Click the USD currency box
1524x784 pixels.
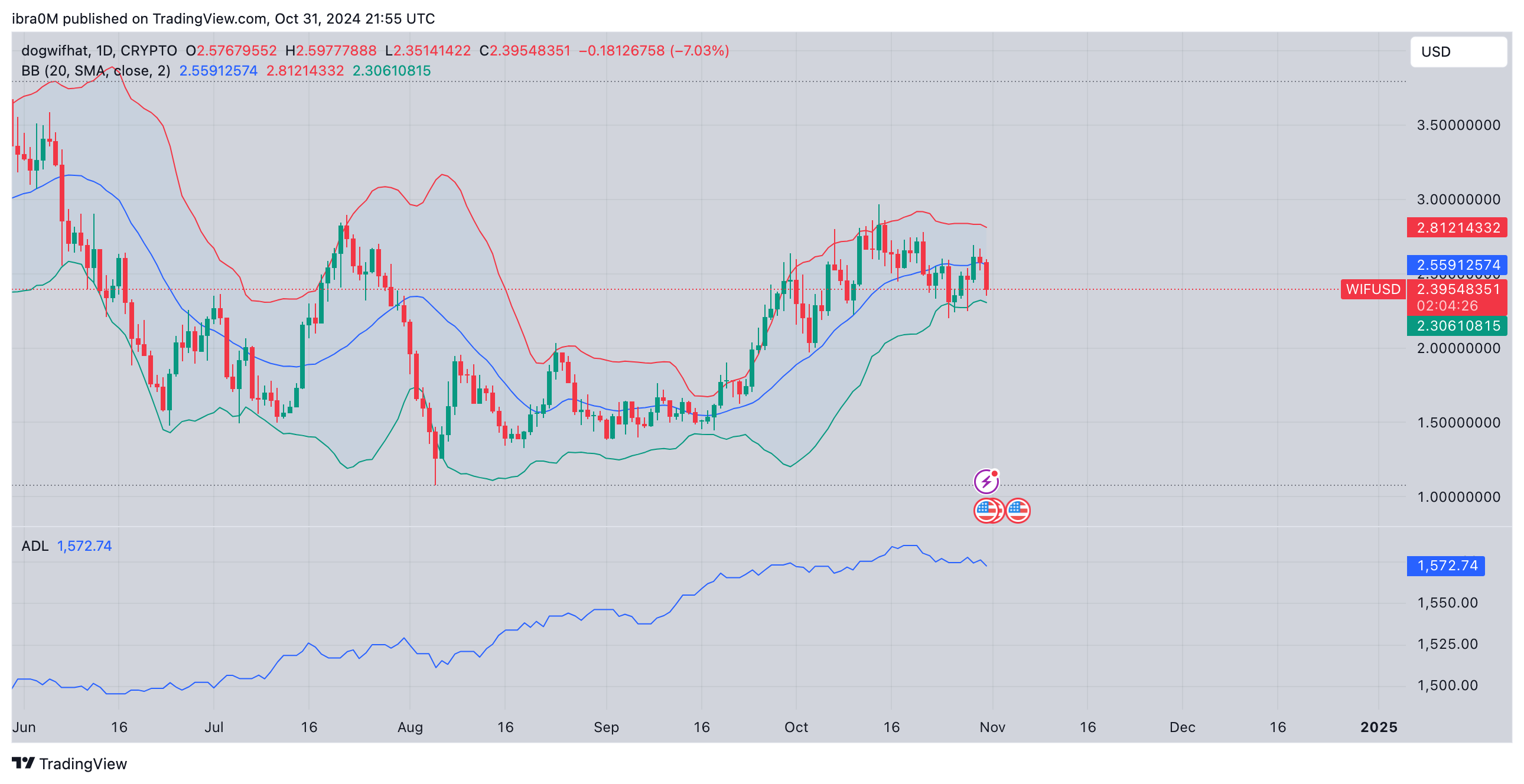coord(1458,52)
